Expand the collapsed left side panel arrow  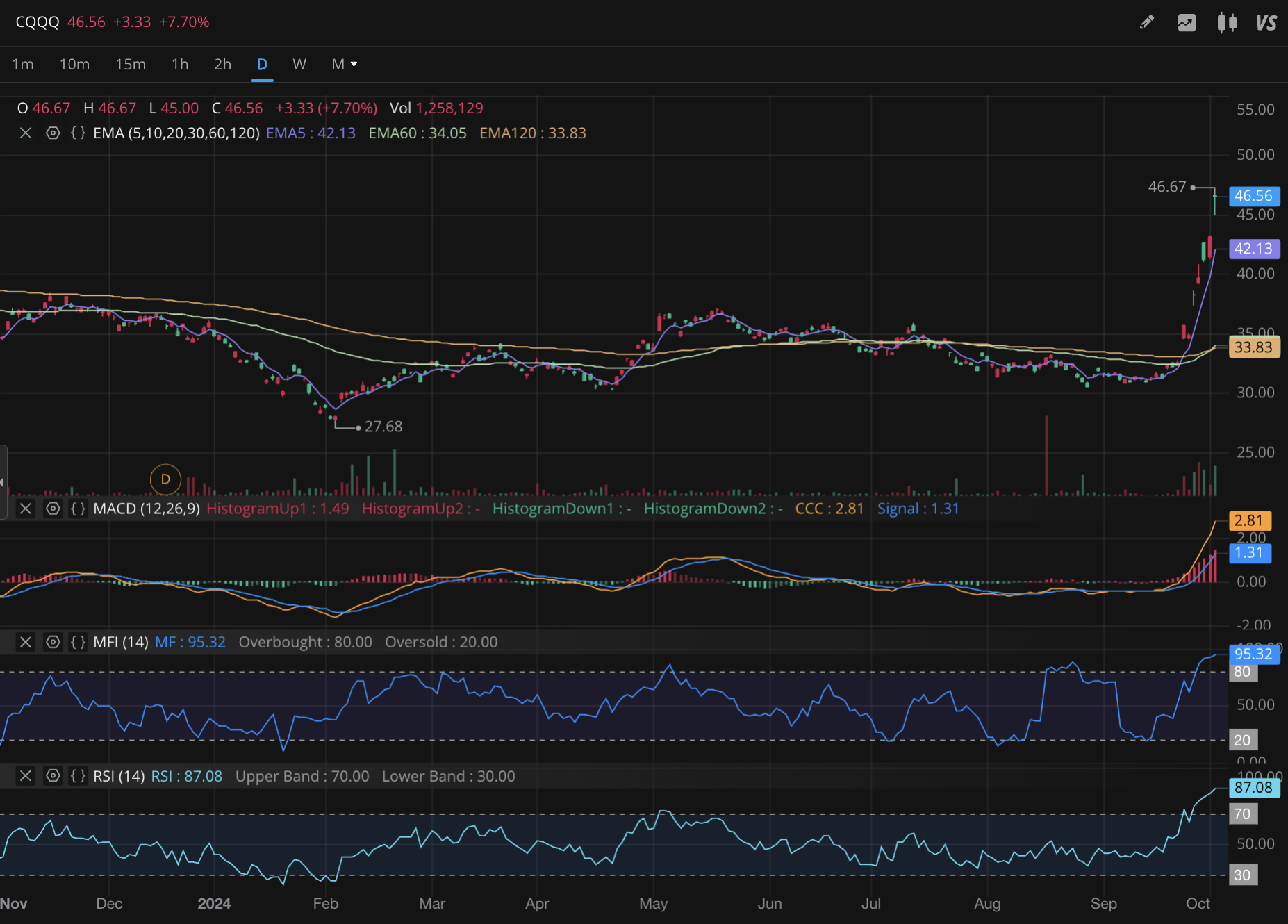pos(3,482)
